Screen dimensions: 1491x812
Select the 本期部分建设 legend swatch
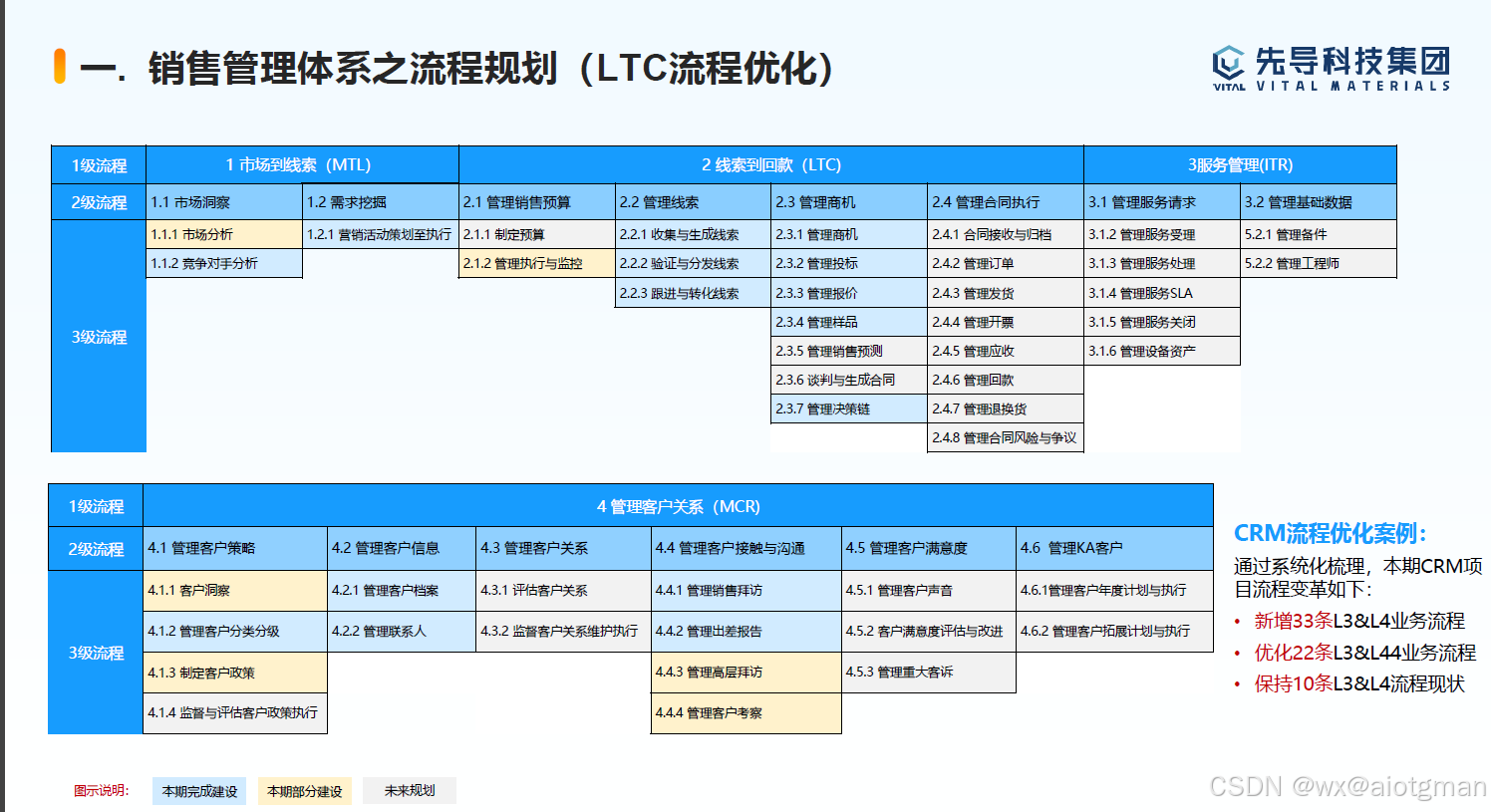(x=304, y=791)
